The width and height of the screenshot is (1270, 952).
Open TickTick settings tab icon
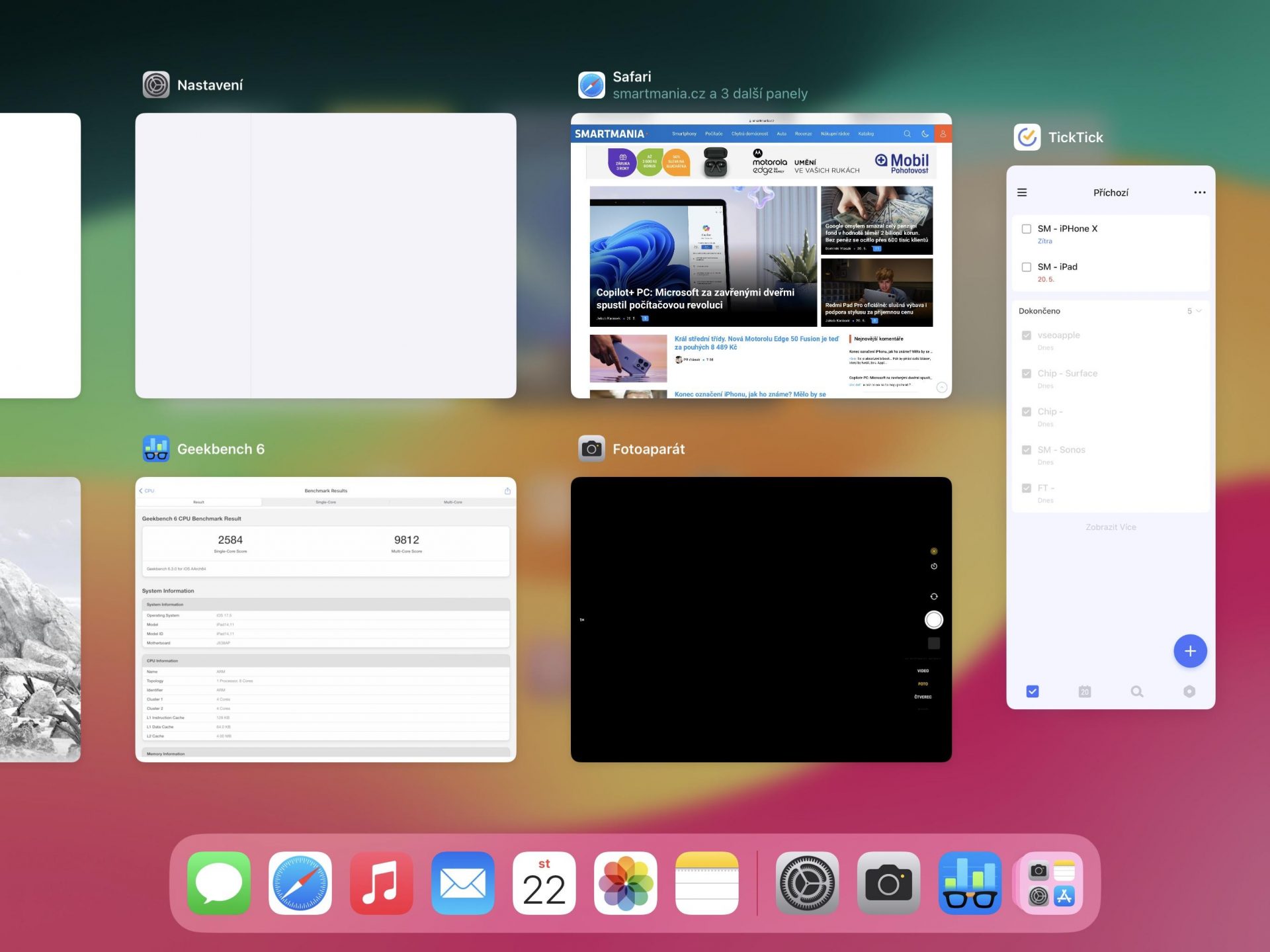coord(1189,691)
